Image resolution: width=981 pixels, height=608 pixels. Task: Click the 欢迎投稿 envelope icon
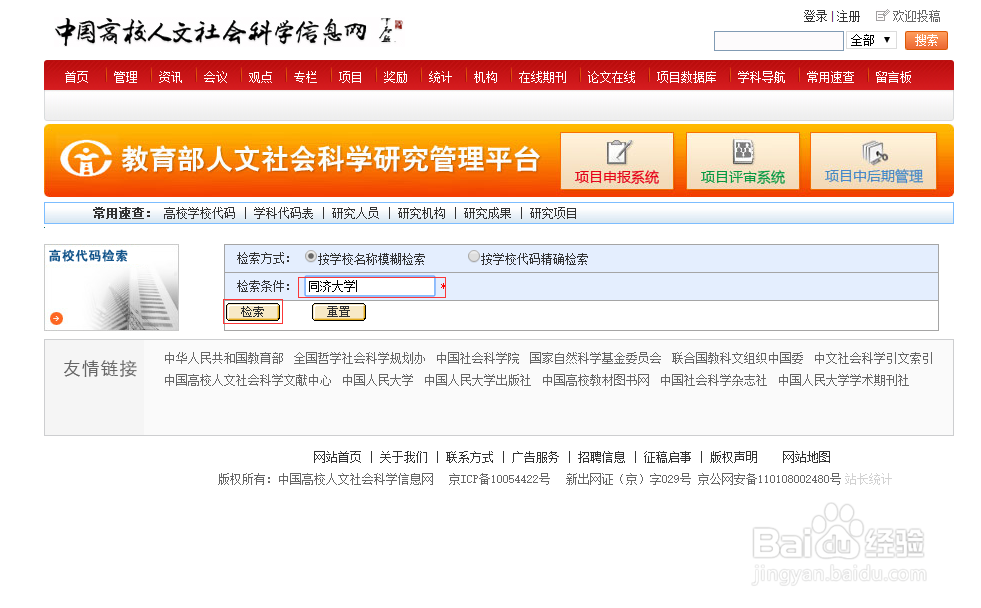pos(884,16)
